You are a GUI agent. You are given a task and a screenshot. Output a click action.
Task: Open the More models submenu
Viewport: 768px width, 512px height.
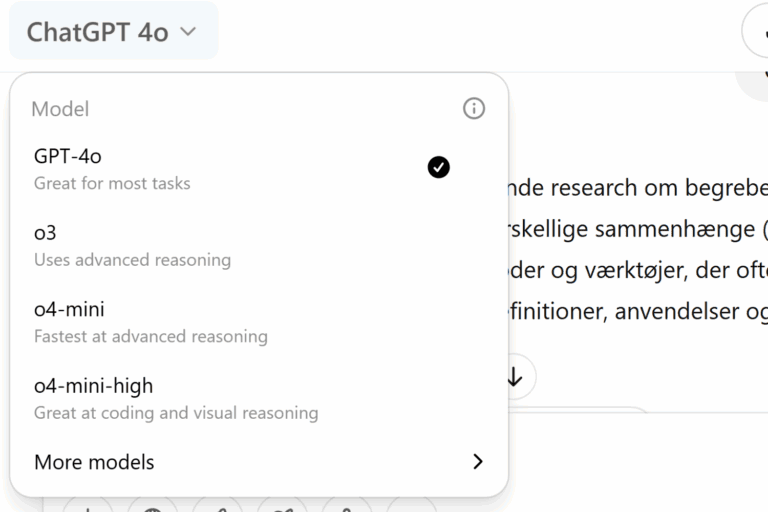coord(259,462)
